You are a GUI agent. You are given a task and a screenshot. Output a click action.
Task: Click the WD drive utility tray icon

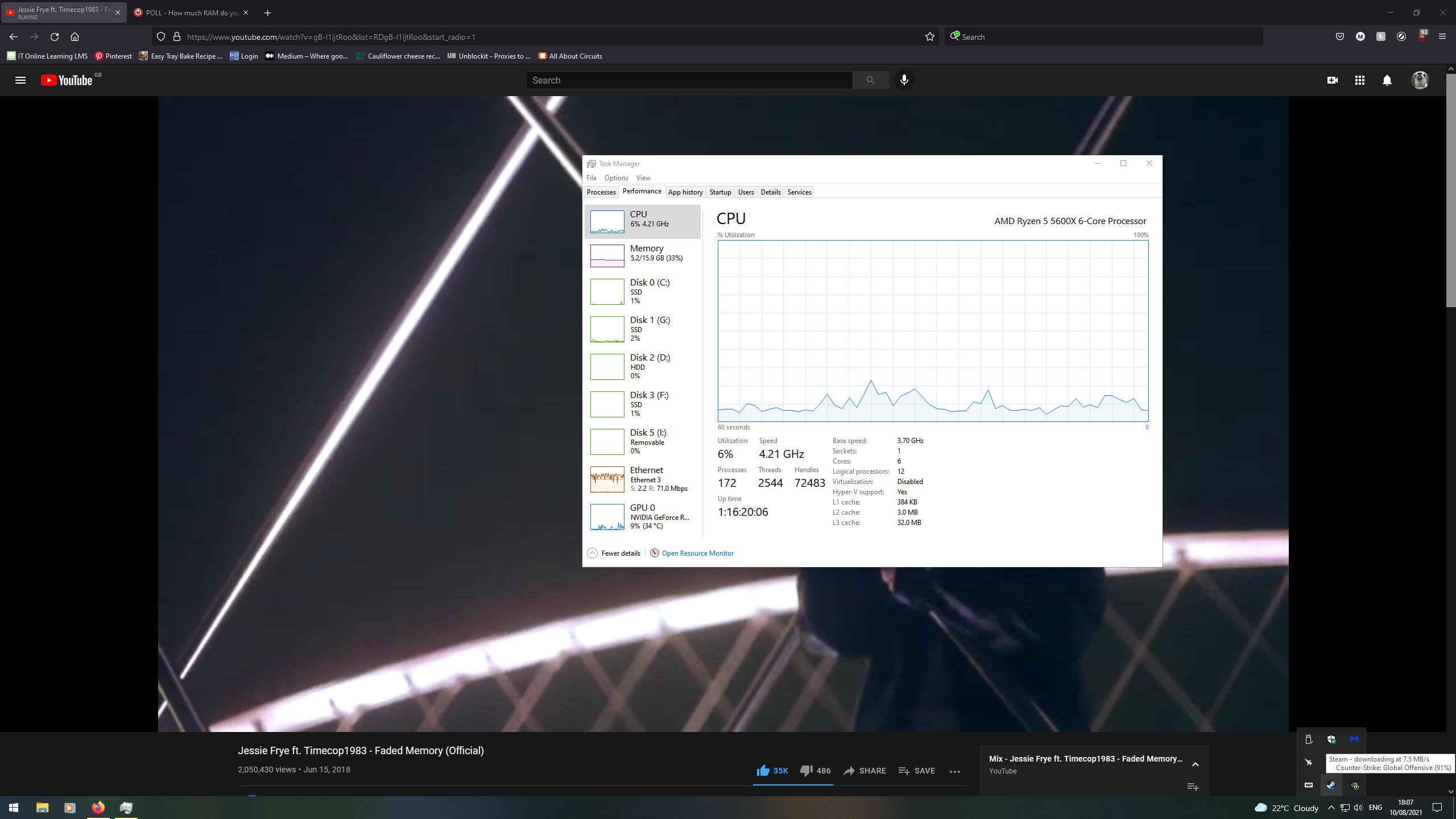(1309, 785)
